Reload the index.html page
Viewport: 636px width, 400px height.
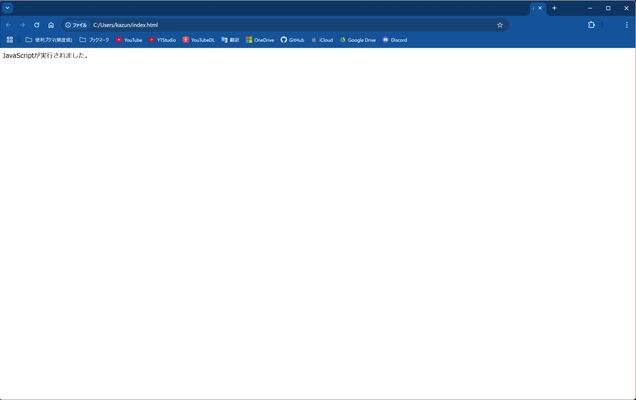click(x=37, y=25)
